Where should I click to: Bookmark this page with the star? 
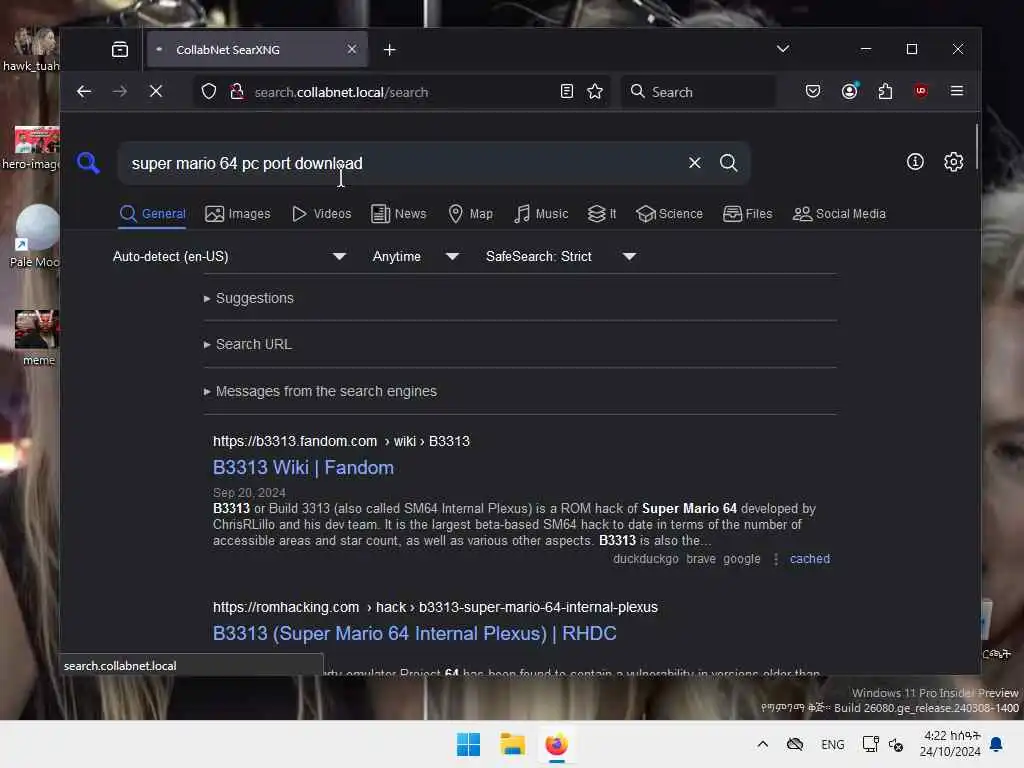click(x=594, y=91)
